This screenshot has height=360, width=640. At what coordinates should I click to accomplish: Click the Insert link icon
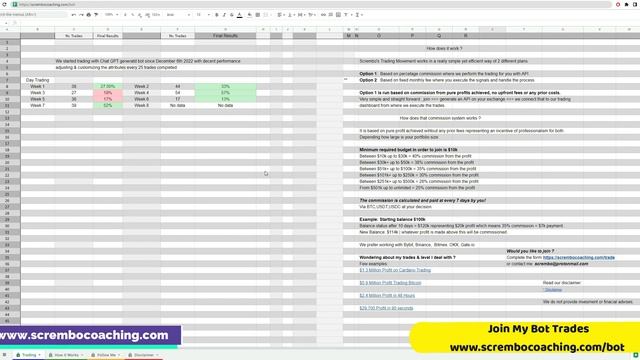pos(323,15)
